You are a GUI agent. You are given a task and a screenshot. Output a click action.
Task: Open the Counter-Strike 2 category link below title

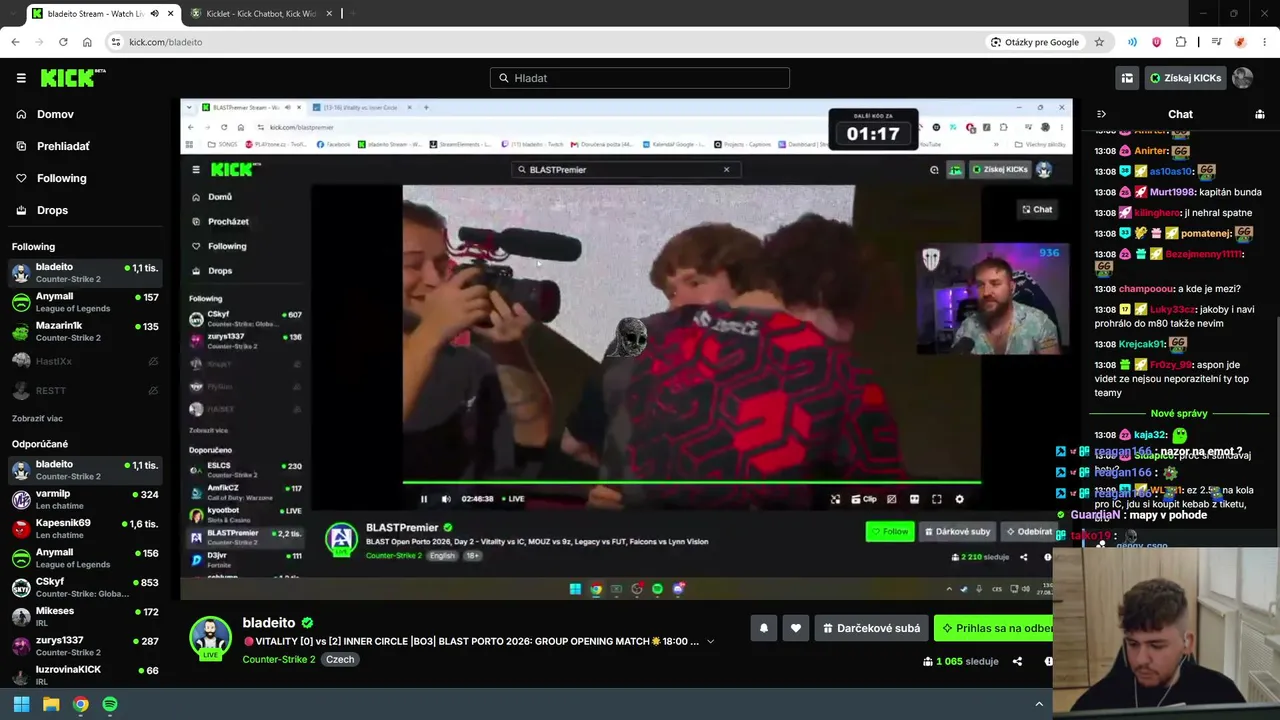point(279,659)
